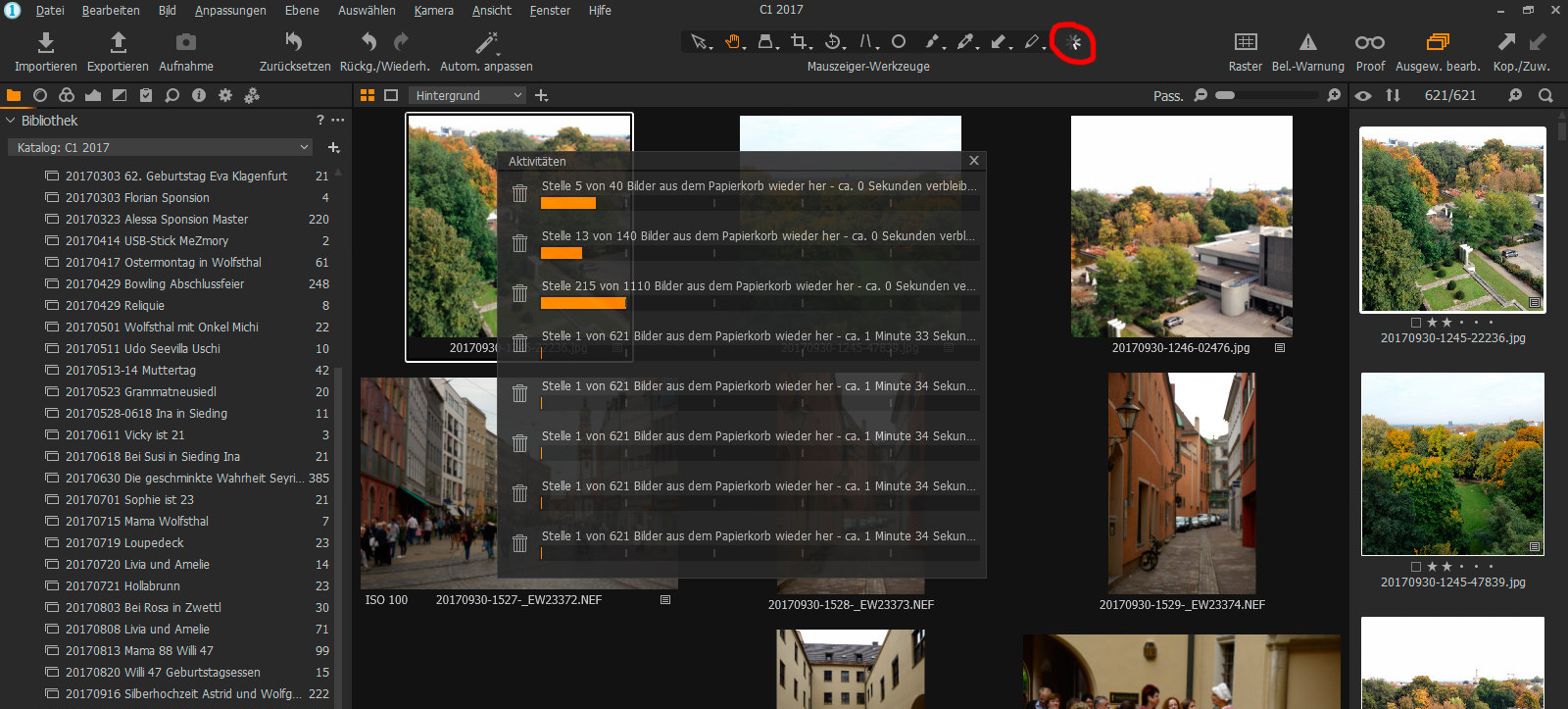Open the Metadata info tool tab
The image size is (1568, 709).
point(199,95)
